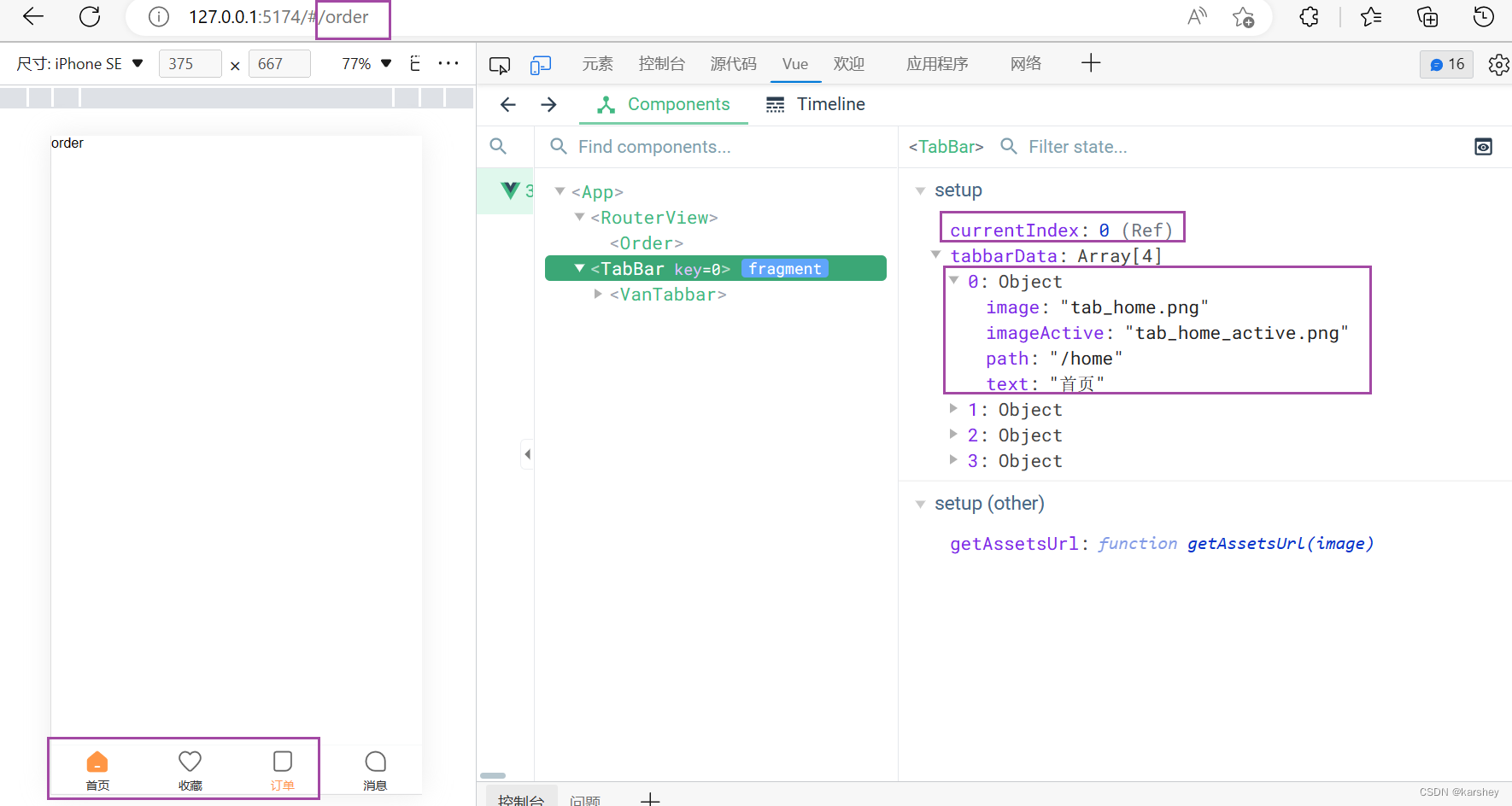Toggle device emulation mode
The height and width of the screenshot is (806, 1512).
coord(541,65)
